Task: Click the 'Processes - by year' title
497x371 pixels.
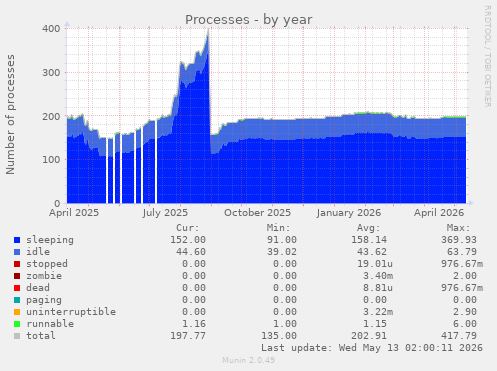Action: click(x=249, y=20)
